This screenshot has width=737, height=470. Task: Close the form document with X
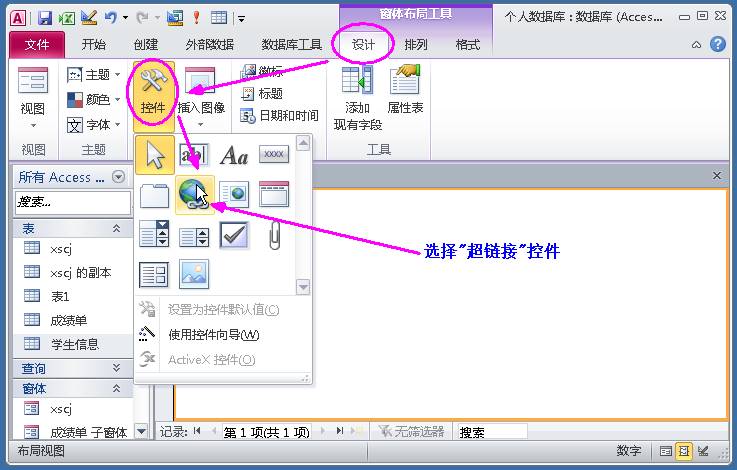716,175
